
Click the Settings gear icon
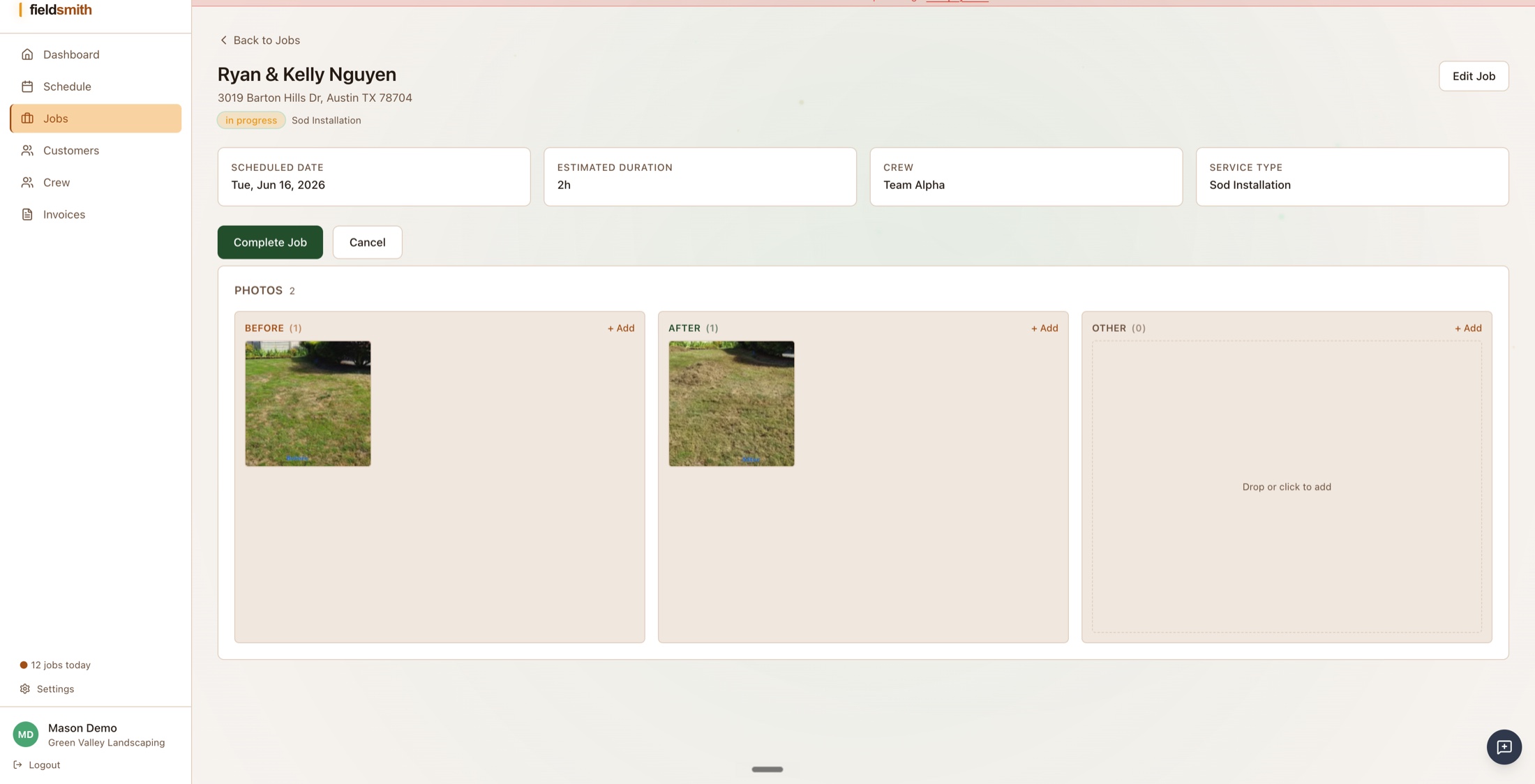tap(25, 689)
